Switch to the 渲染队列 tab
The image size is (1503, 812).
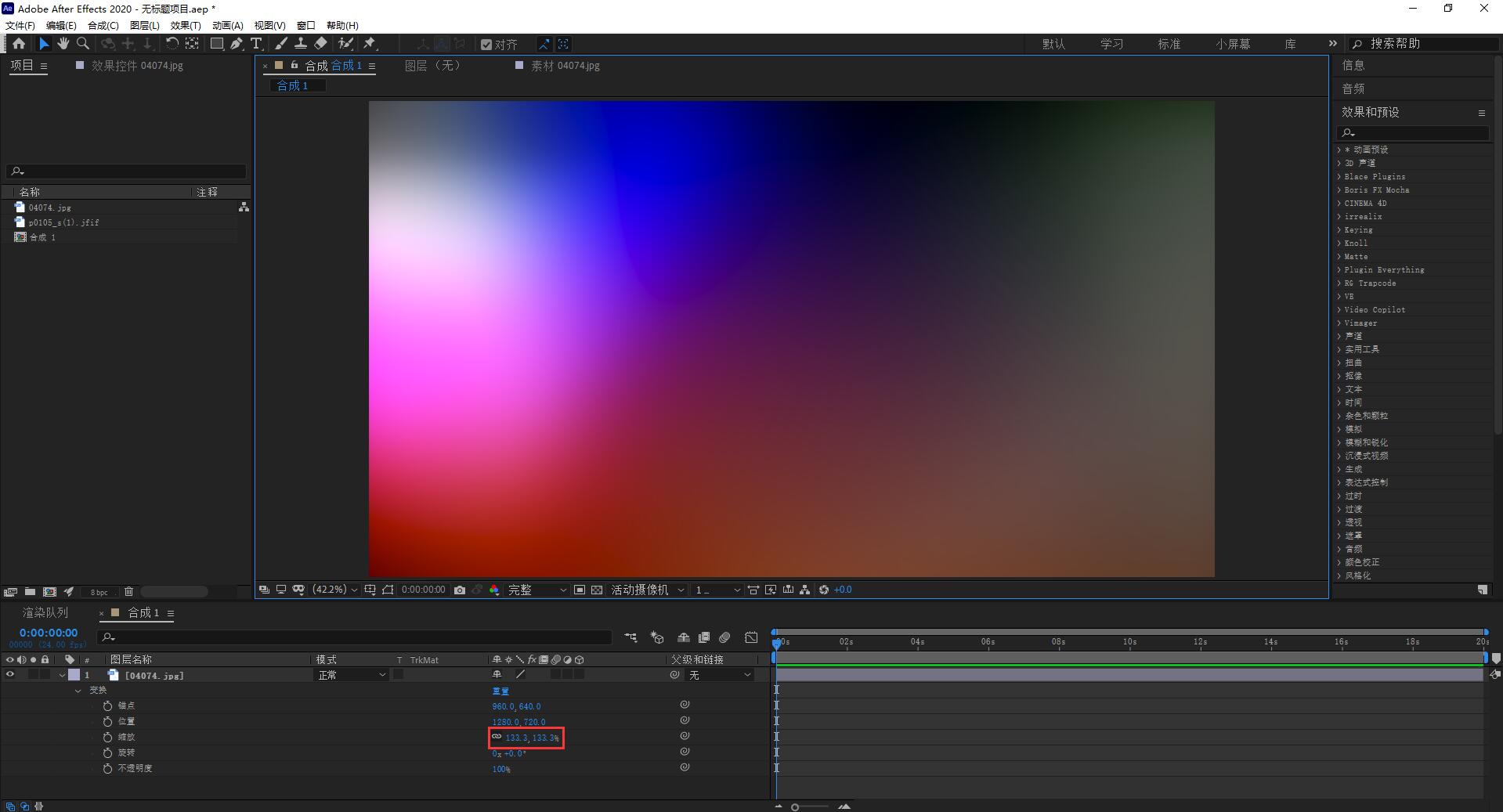[x=45, y=612]
